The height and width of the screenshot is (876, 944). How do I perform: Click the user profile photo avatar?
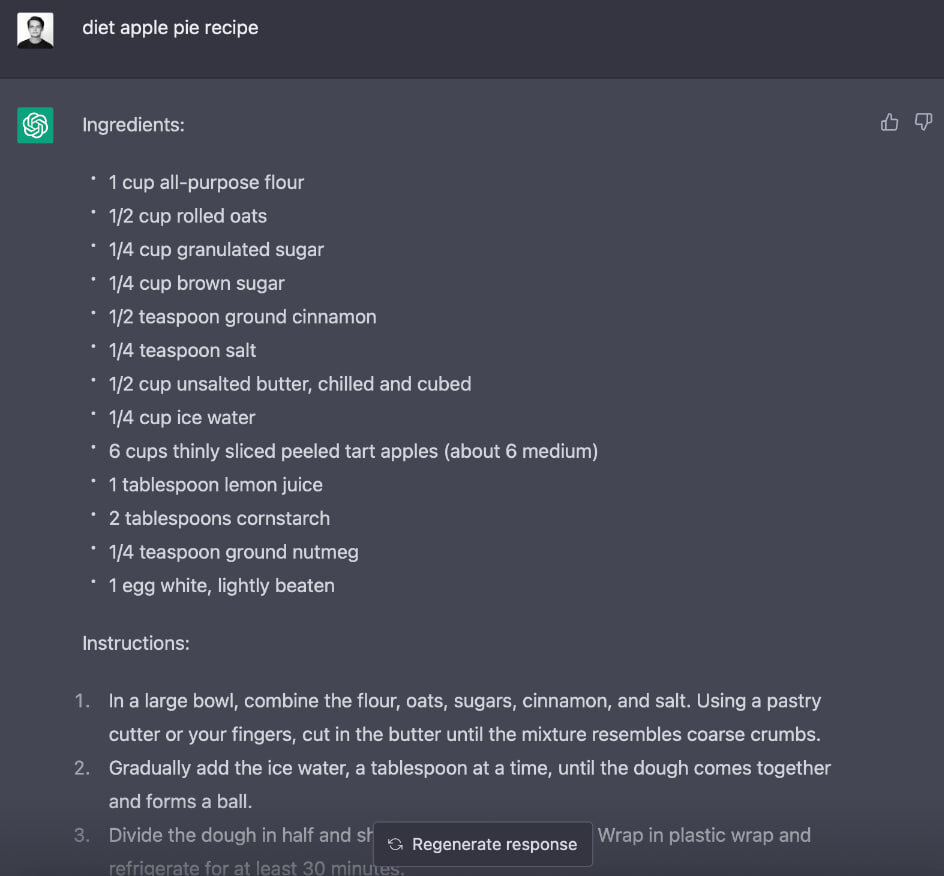pyautogui.click(x=36, y=30)
